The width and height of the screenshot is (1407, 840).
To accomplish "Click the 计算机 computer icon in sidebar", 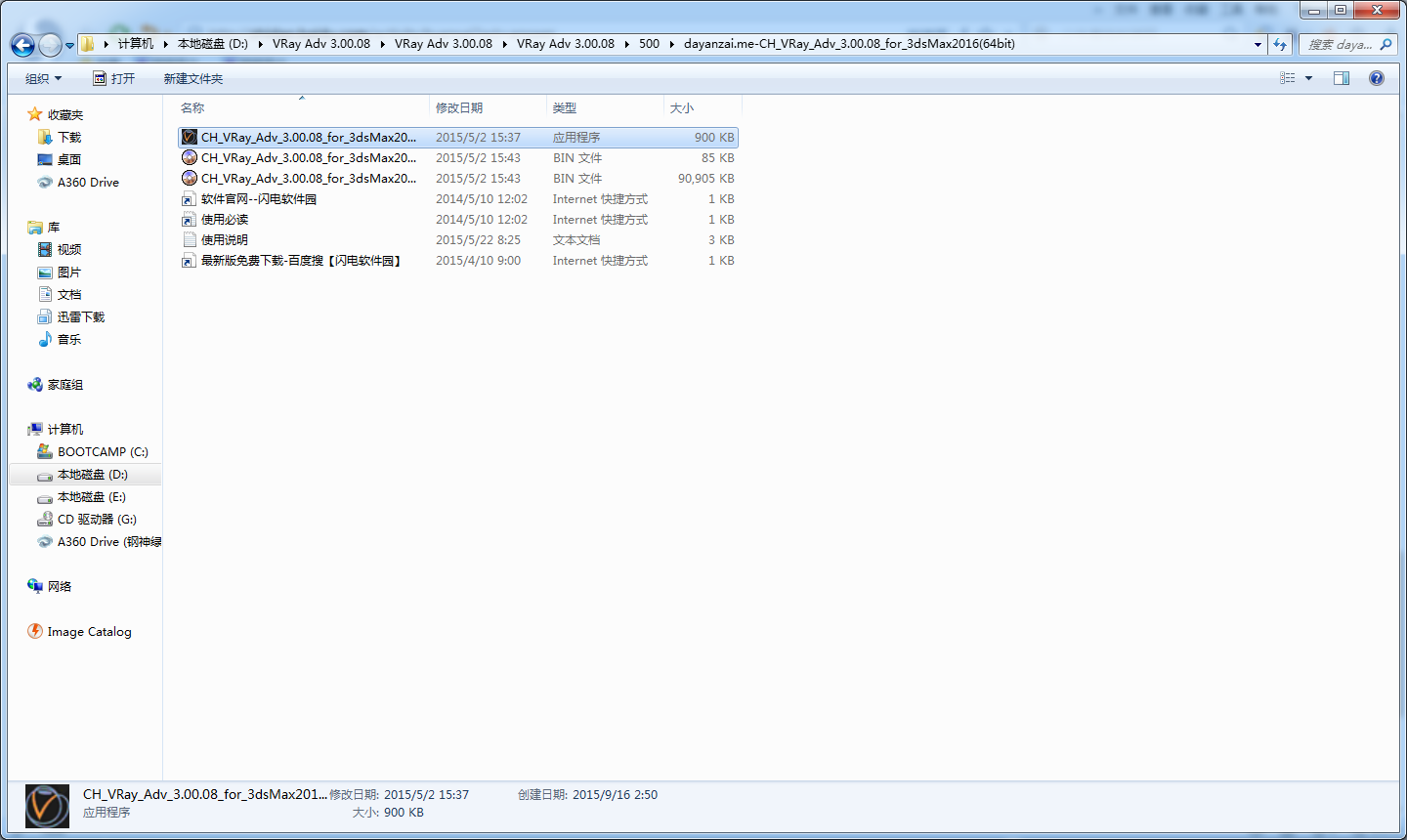I will point(35,430).
